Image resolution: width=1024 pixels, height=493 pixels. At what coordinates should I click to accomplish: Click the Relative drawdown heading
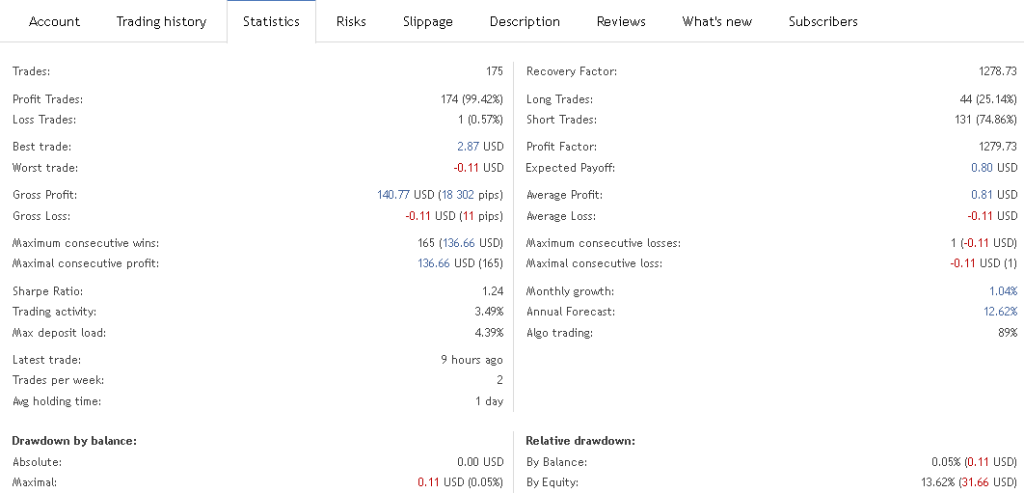(580, 441)
